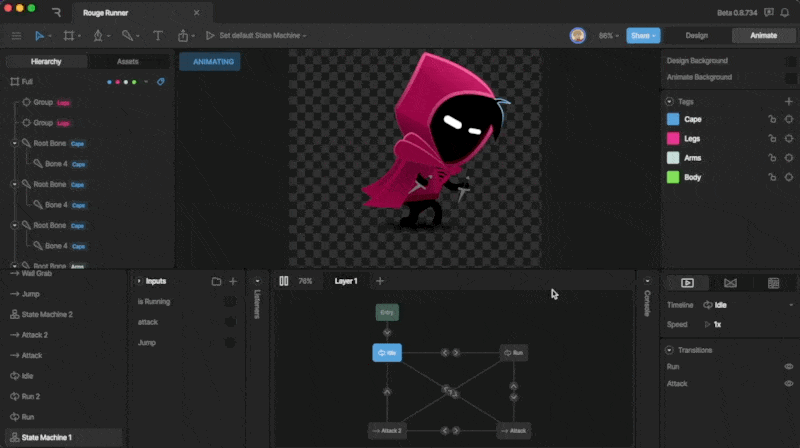Switch to Design mode

tap(696, 35)
